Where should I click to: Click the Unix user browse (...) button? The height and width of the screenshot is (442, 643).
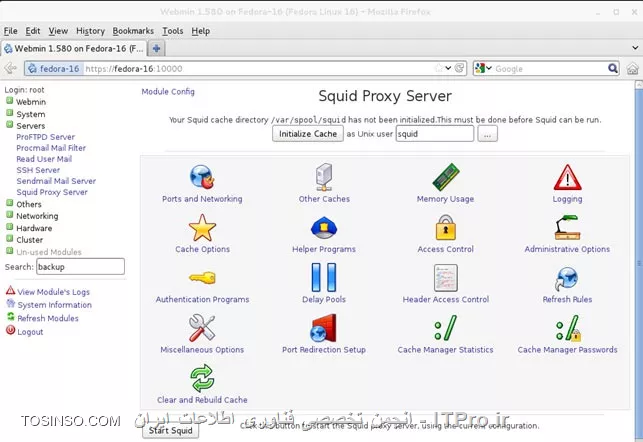pyautogui.click(x=488, y=134)
